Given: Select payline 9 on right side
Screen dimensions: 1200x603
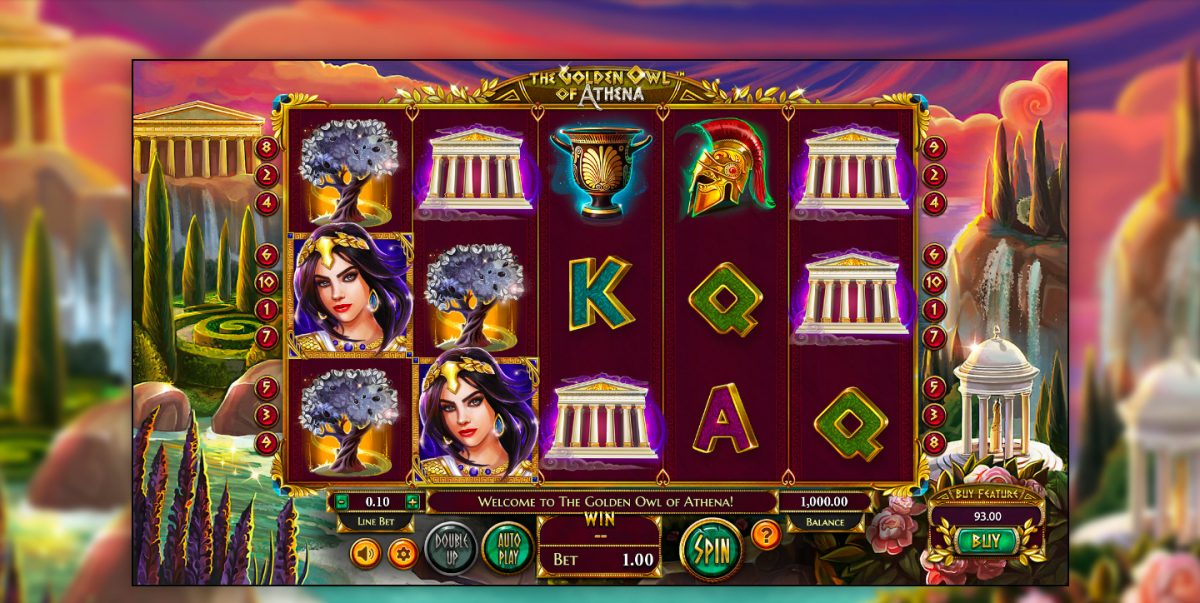Looking at the screenshot, I should click(934, 148).
